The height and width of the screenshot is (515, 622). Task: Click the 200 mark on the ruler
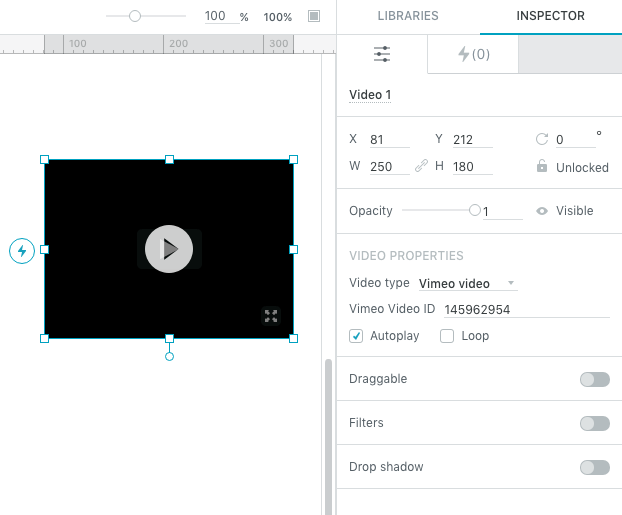(x=179, y=43)
